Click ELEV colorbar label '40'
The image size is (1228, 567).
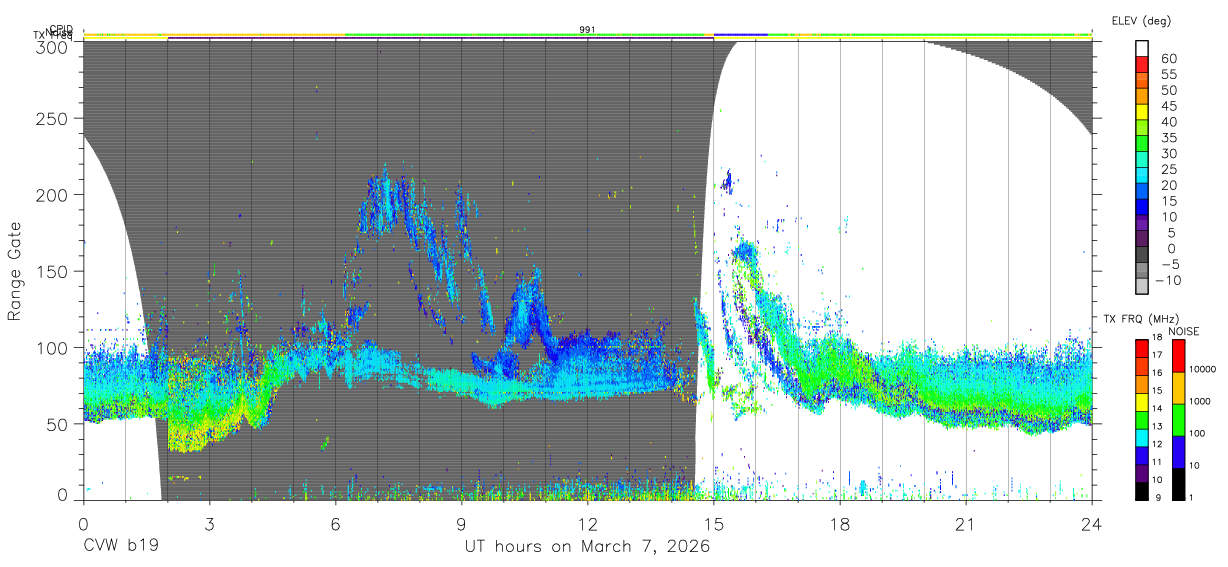(x=1168, y=122)
